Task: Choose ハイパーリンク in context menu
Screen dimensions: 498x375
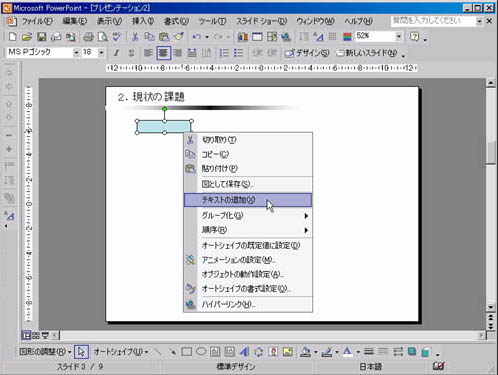Action: click(248, 304)
